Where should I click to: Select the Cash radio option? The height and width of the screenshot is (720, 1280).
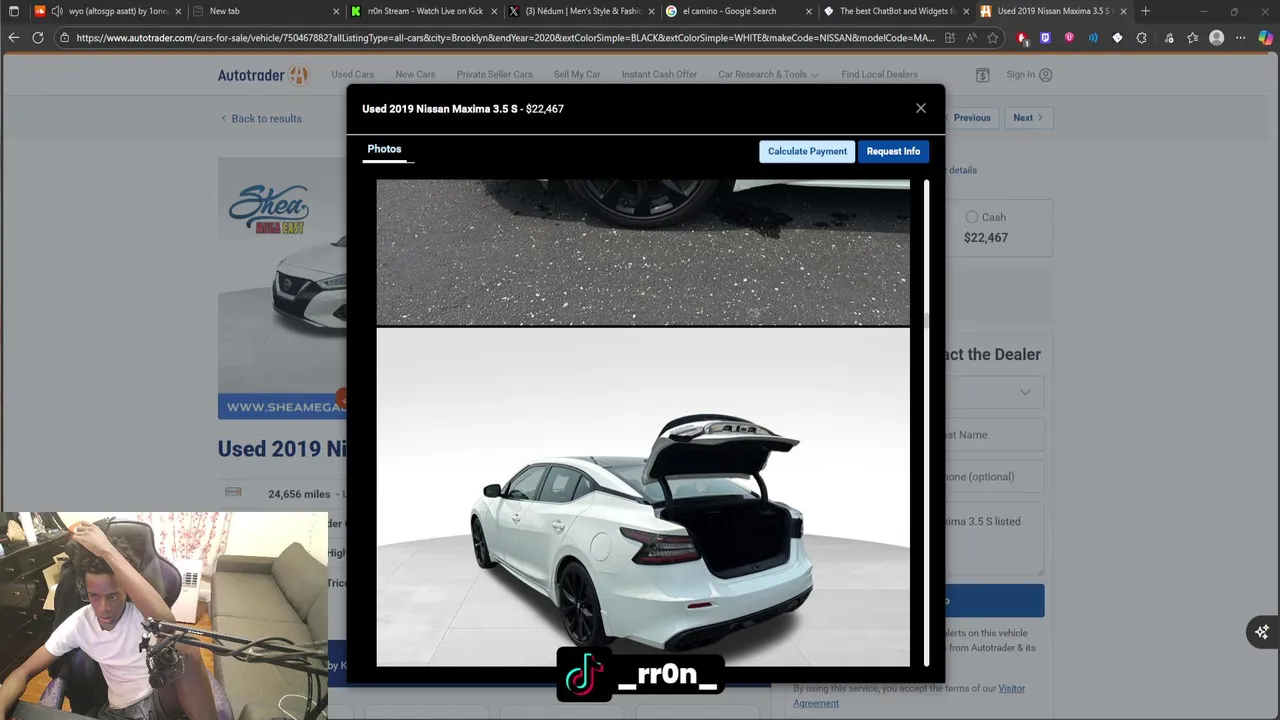point(972,217)
